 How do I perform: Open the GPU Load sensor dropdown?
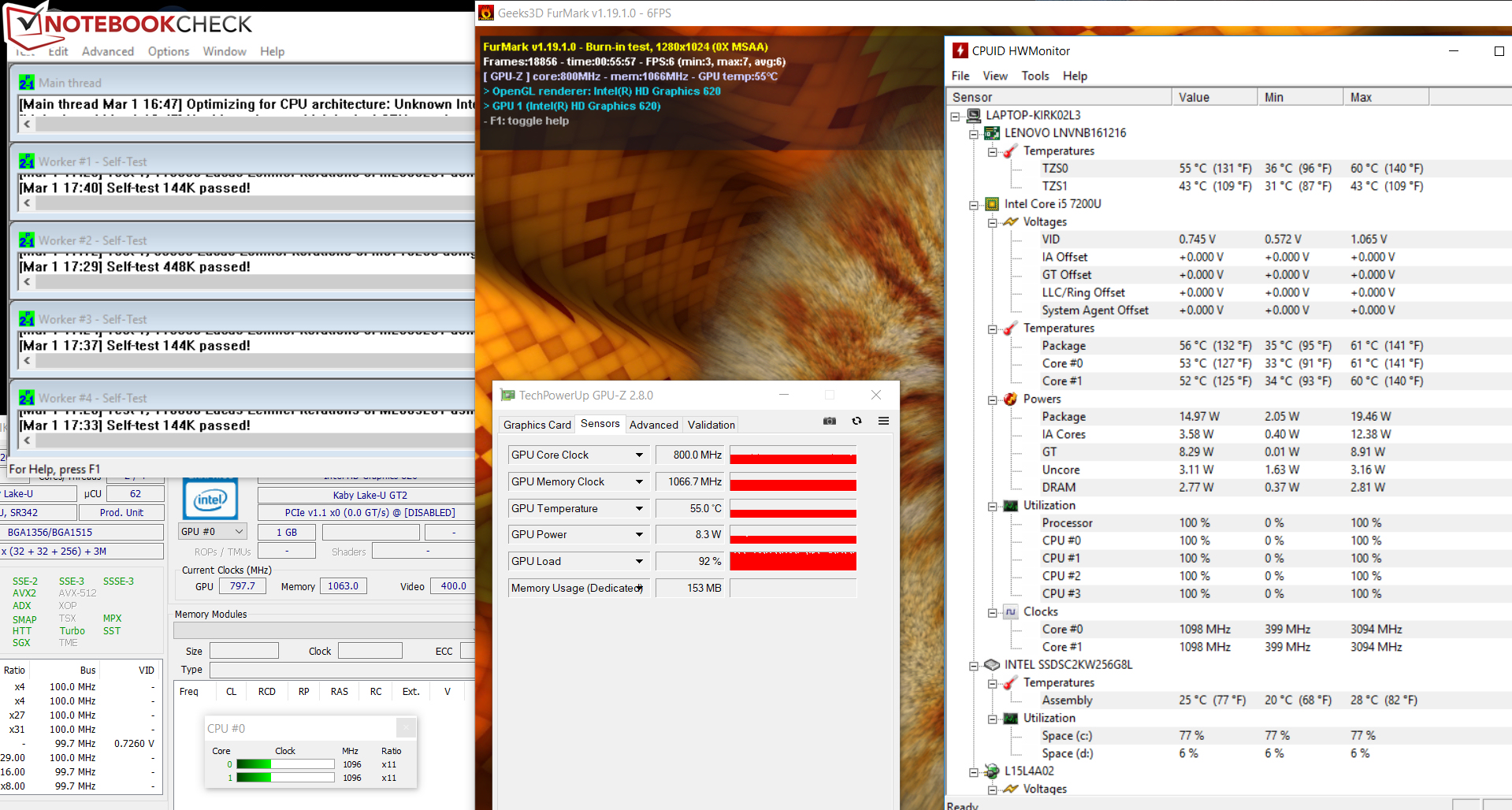pyautogui.click(x=639, y=562)
